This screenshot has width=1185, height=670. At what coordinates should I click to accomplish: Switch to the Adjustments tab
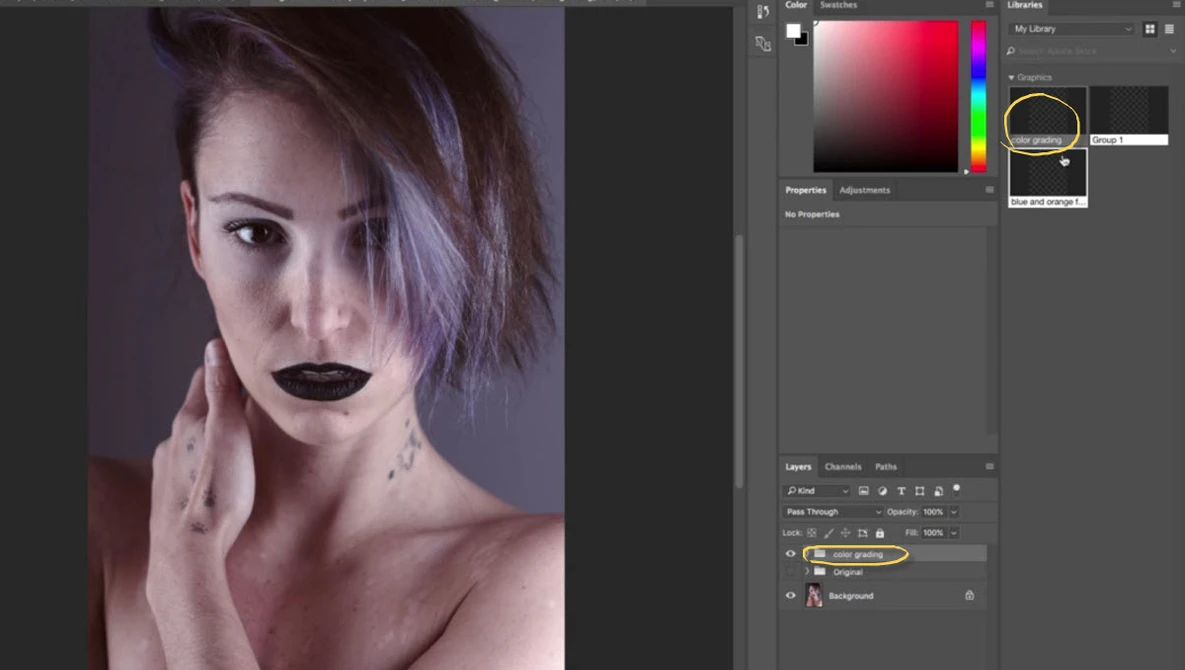(865, 190)
